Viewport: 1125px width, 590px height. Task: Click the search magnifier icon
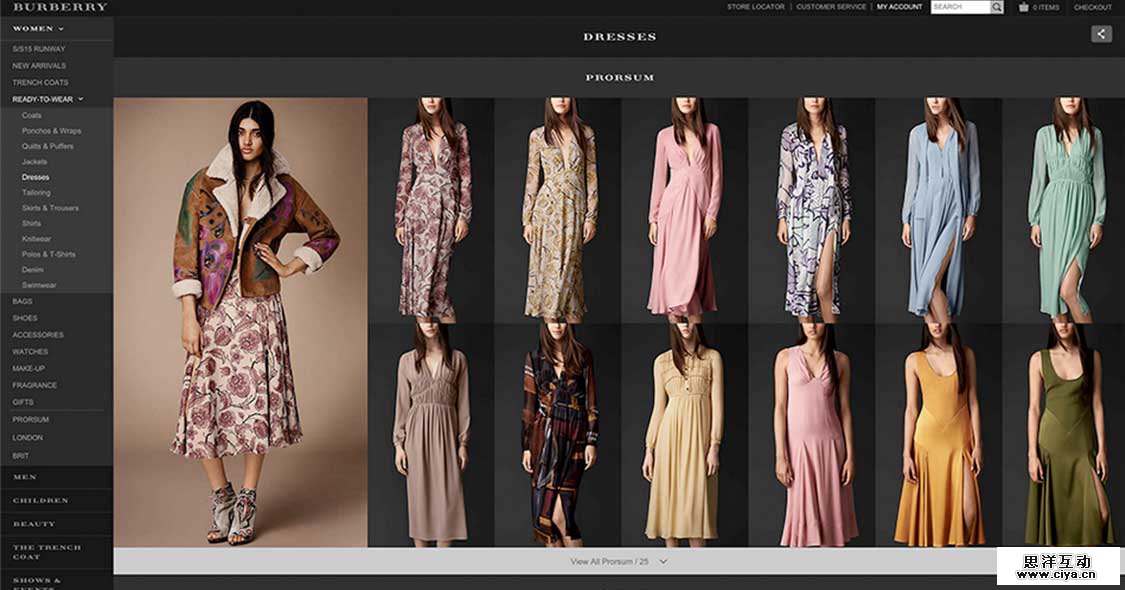tap(997, 7)
